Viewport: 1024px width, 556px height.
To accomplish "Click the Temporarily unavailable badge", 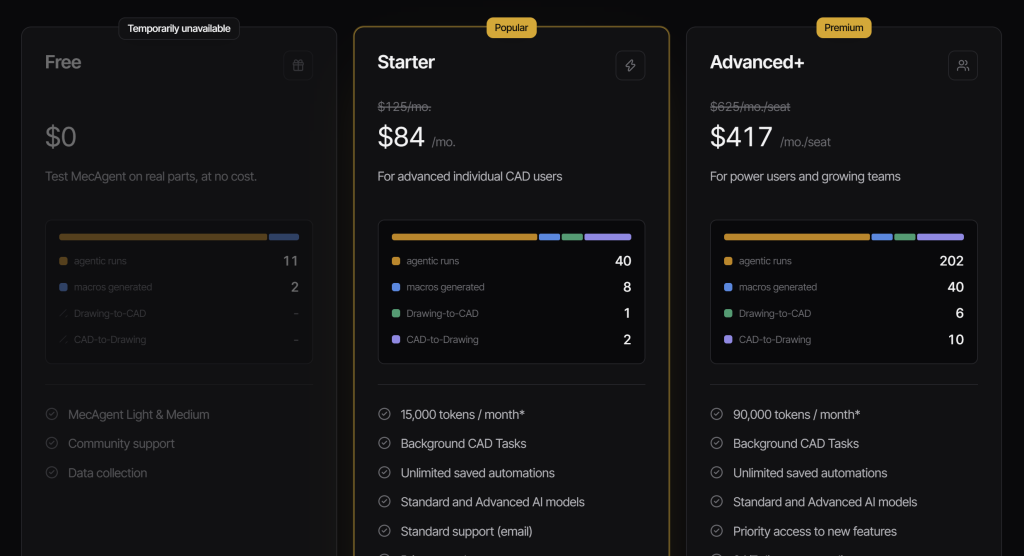I will (179, 28).
